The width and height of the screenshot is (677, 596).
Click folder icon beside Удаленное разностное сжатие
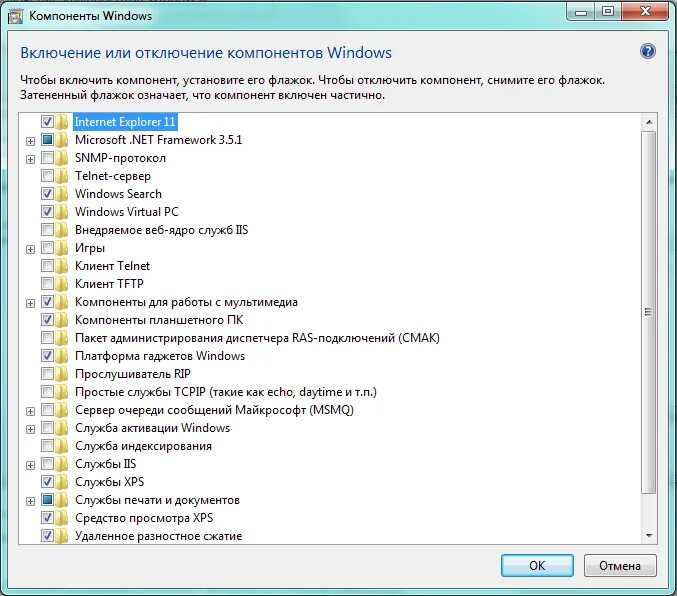[x=62, y=536]
